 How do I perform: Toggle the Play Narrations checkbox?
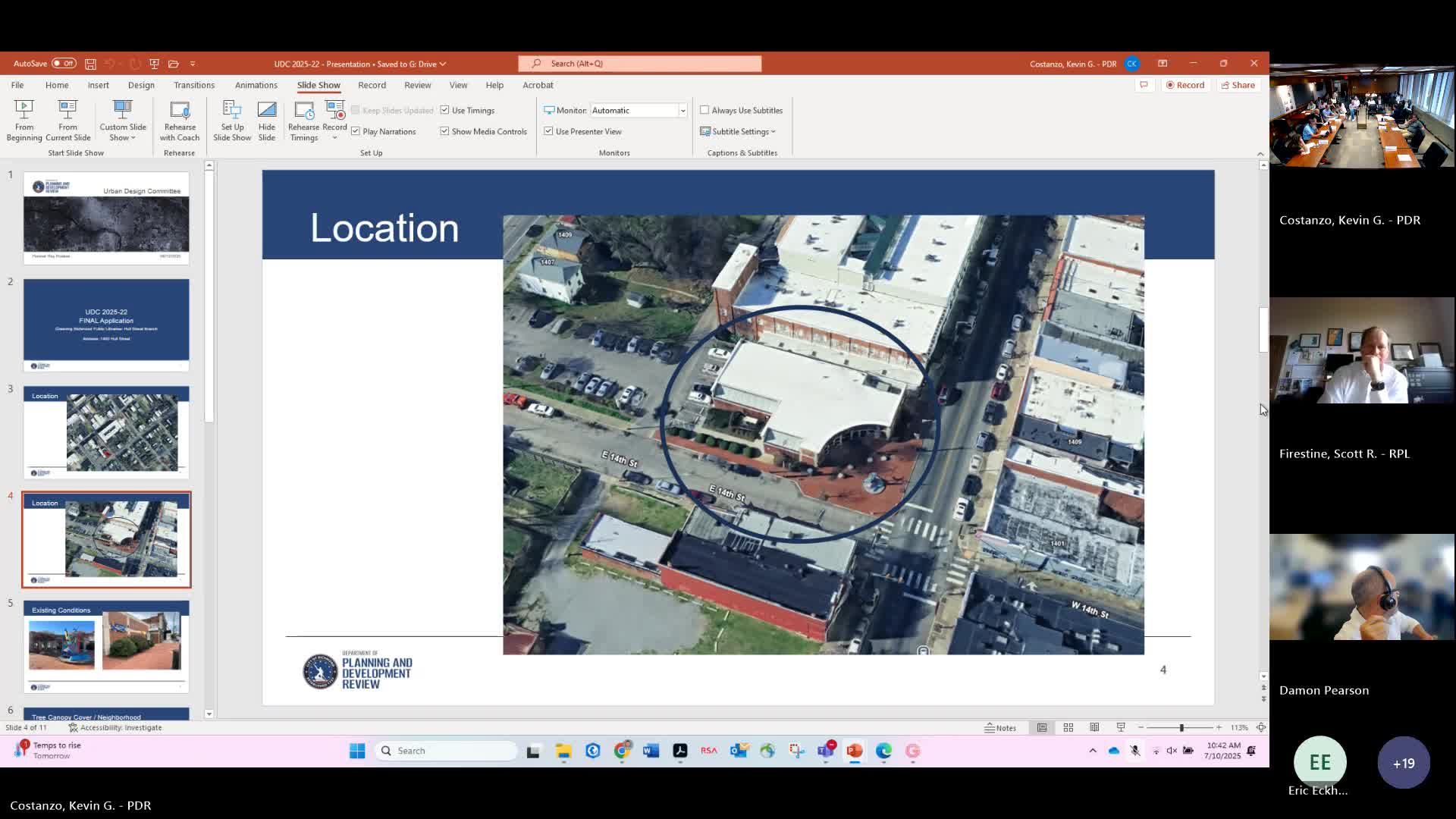click(356, 131)
